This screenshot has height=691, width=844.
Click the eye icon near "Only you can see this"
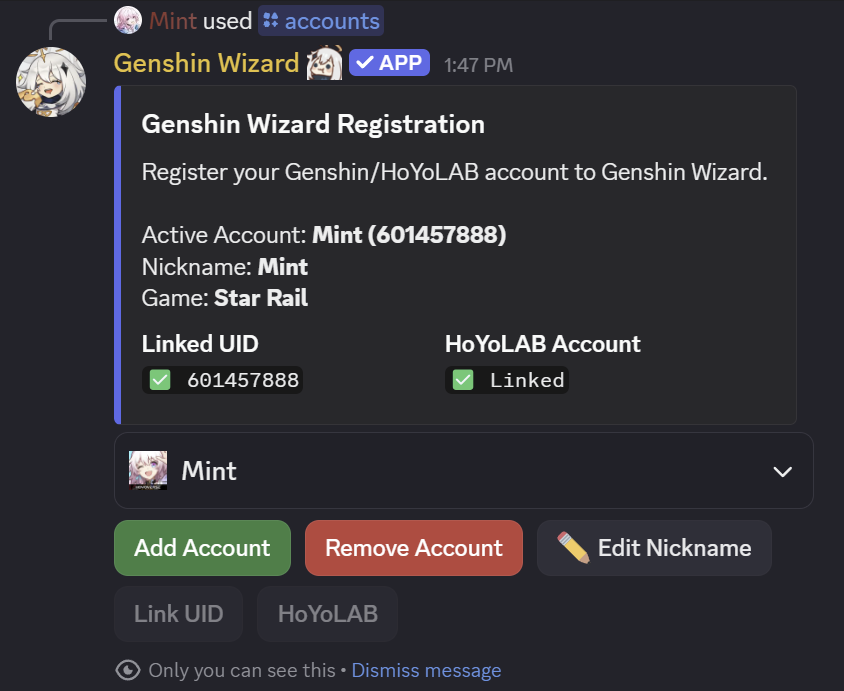(128, 670)
